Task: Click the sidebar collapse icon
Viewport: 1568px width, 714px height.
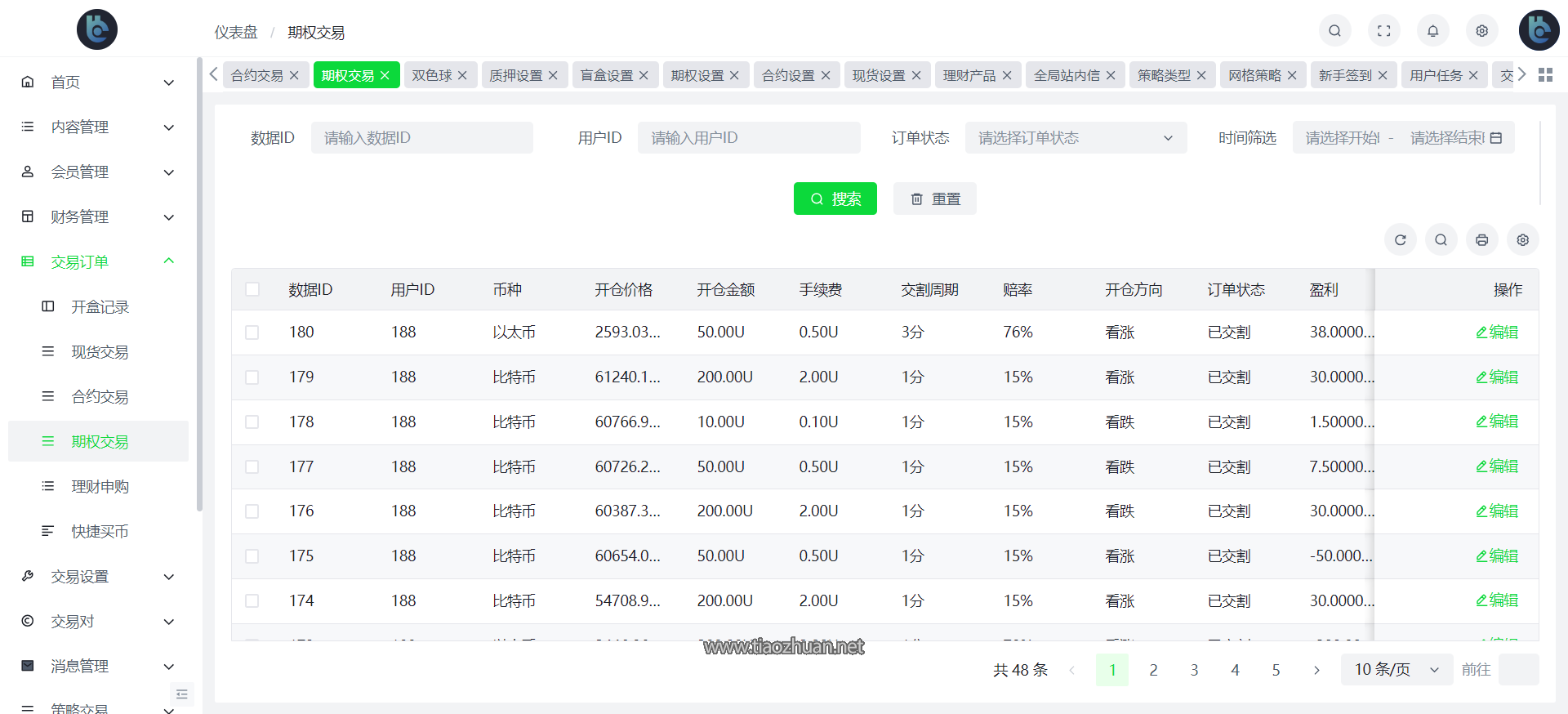Action: [181, 694]
